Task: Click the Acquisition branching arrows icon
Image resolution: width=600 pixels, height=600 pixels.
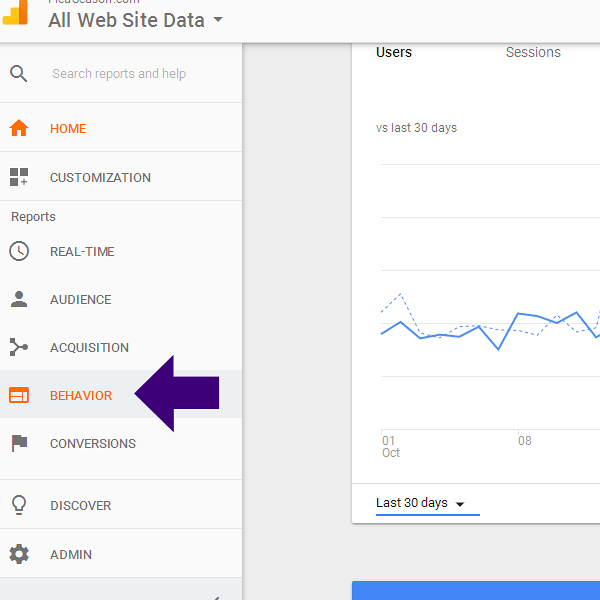Action: [18, 347]
